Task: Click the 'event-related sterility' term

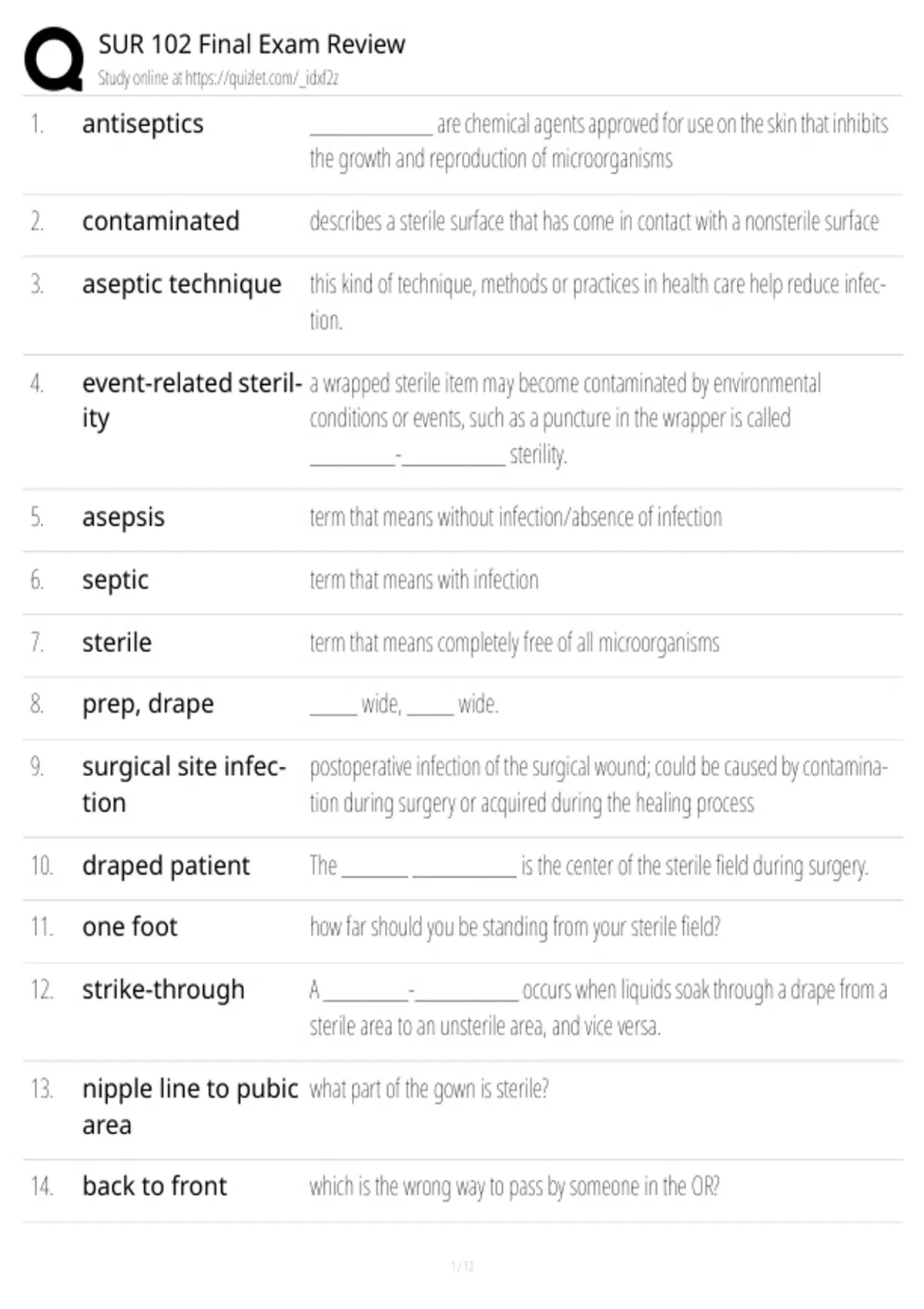Action: [x=192, y=400]
